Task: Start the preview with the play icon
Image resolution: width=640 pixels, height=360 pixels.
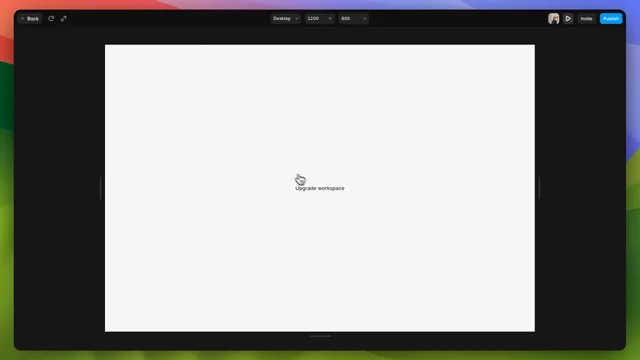Action: pyautogui.click(x=568, y=19)
